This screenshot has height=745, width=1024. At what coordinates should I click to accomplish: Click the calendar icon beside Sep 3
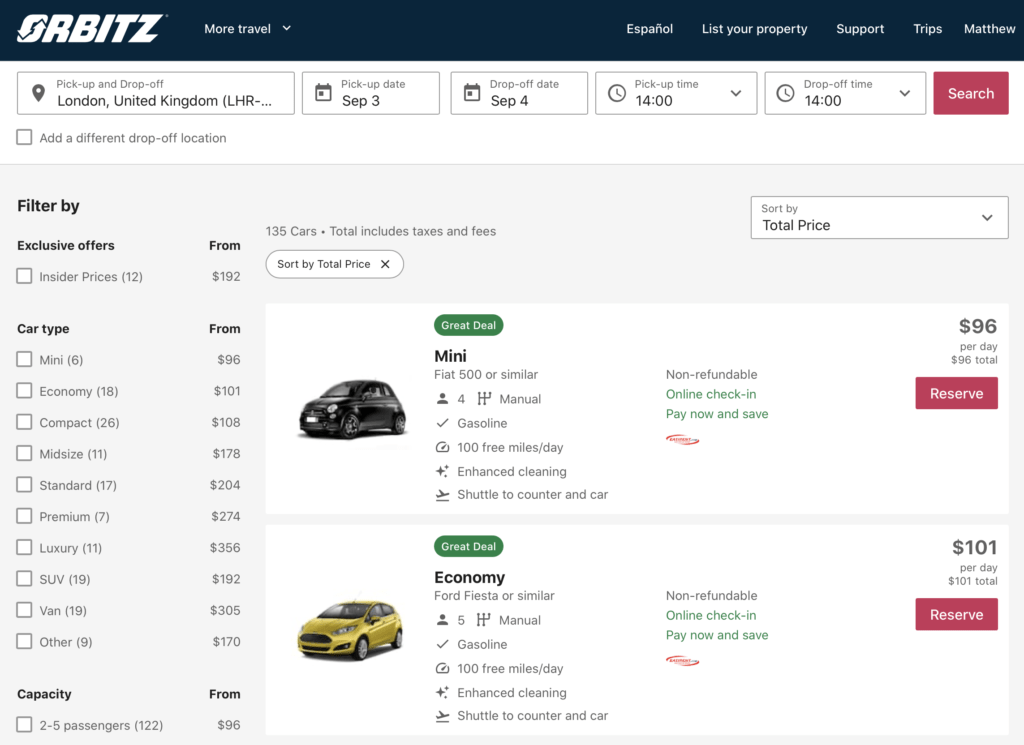323,92
